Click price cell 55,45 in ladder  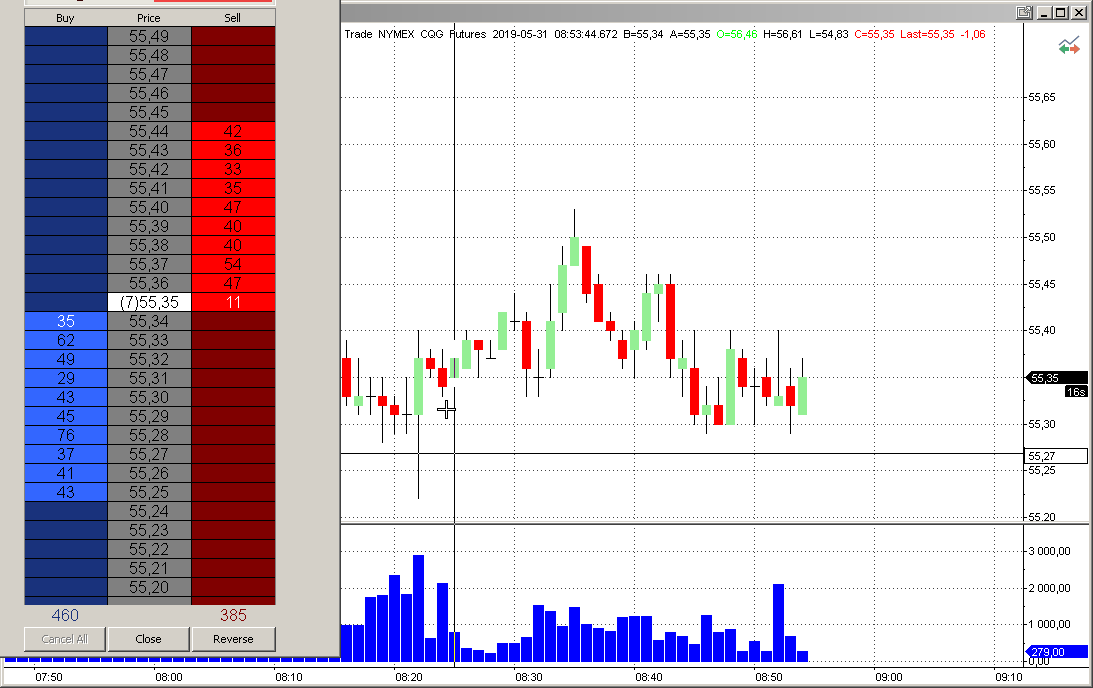[149, 112]
